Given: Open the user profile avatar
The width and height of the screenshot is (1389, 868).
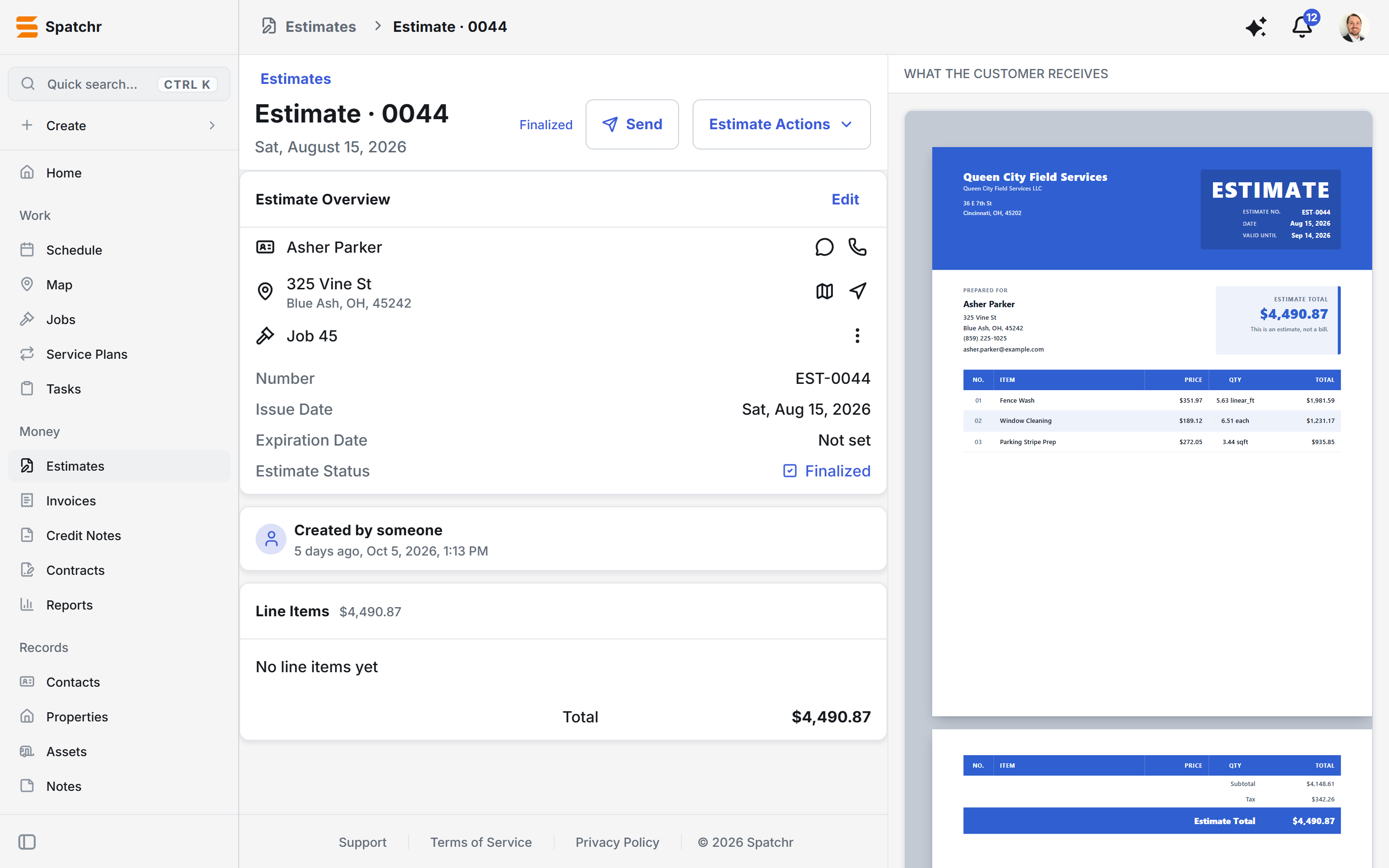Looking at the screenshot, I should [1353, 27].
